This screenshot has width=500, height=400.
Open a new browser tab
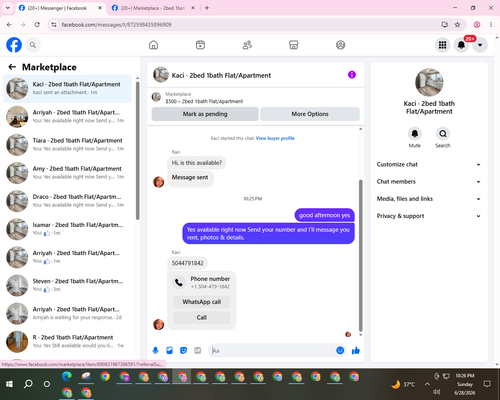pyautogui.click(x=207, y=8)
